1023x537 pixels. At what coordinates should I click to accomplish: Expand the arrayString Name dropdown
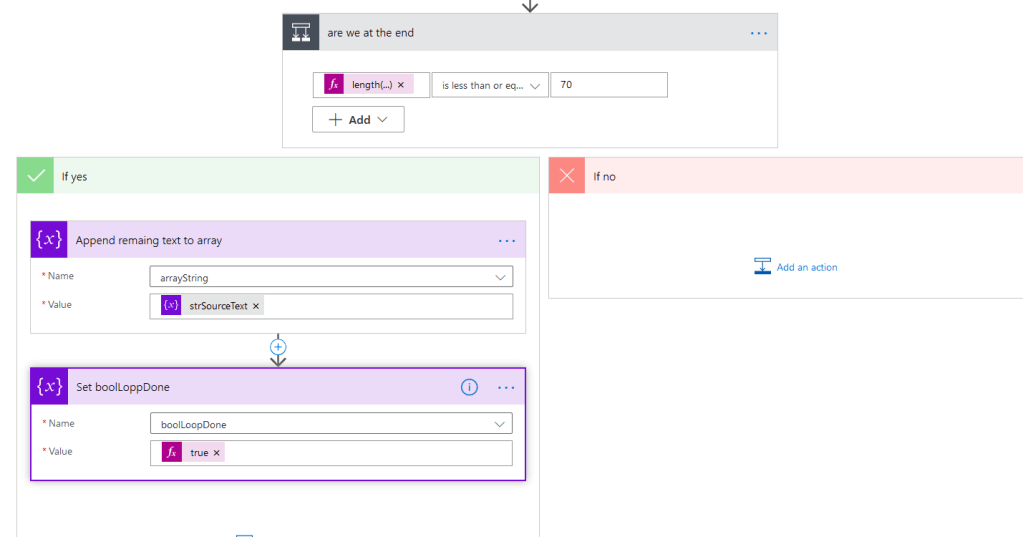pos(500,277)
